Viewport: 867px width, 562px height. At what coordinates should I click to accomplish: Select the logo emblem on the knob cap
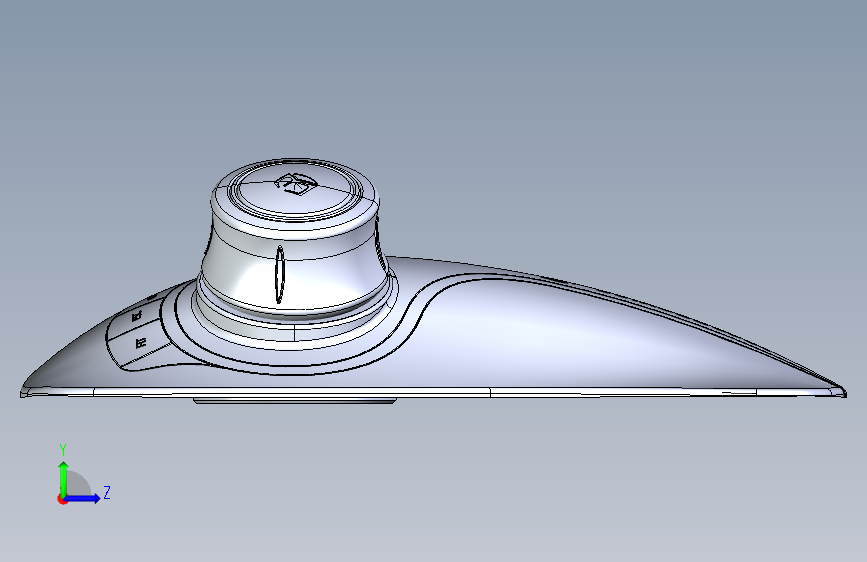296,183
